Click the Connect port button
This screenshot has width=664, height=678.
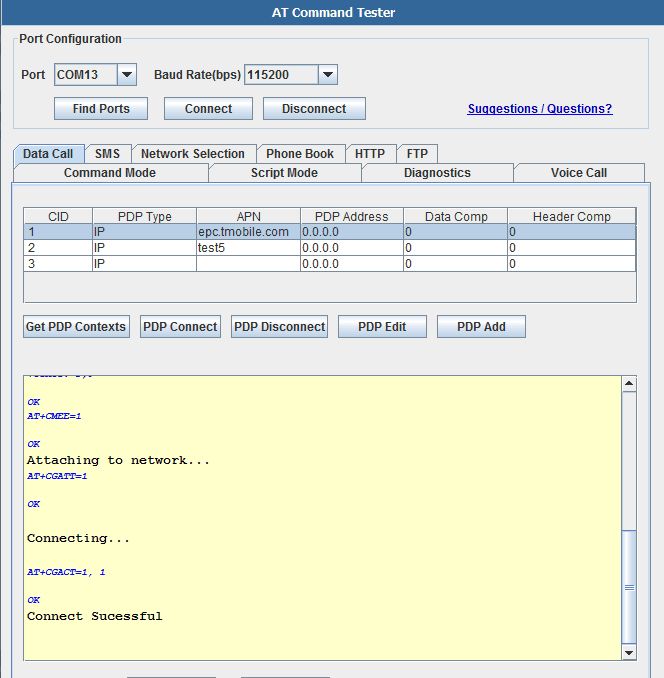click(x=208, y=109)
